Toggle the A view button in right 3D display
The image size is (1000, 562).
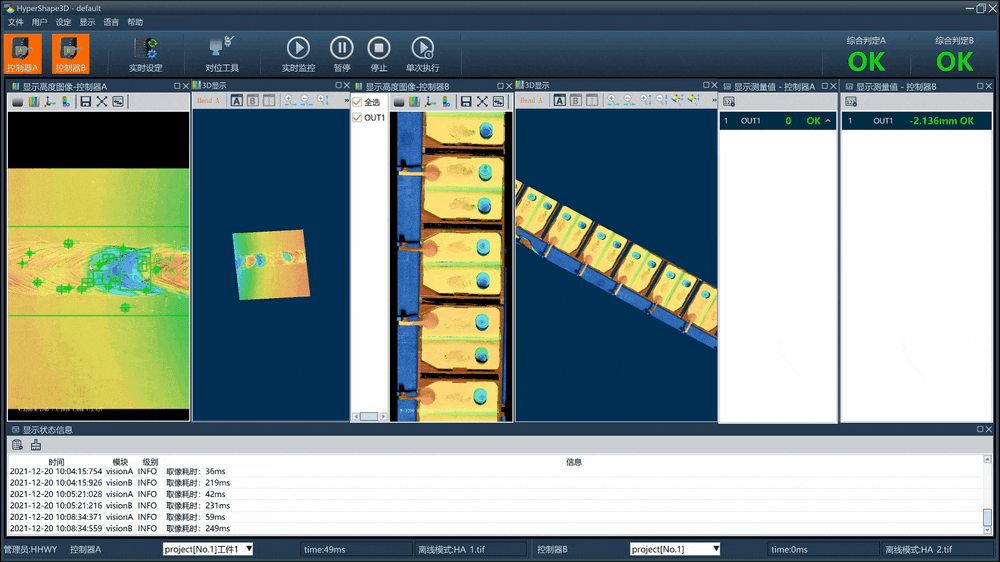pos(559,100)
